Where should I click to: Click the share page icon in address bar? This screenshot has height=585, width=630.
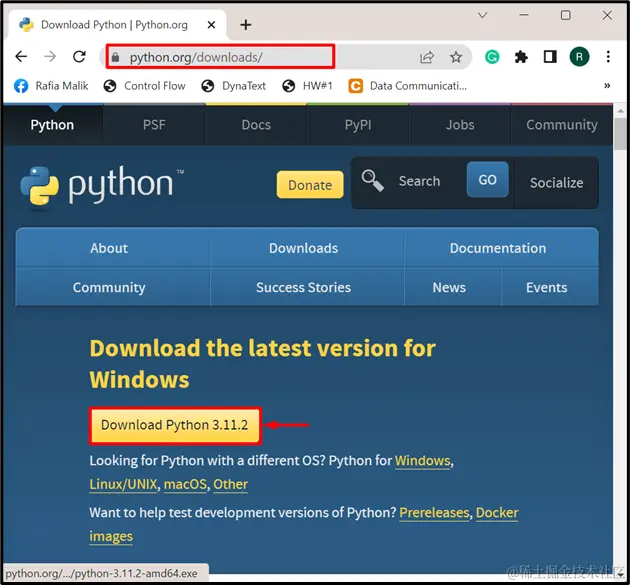tap(427, 57)
